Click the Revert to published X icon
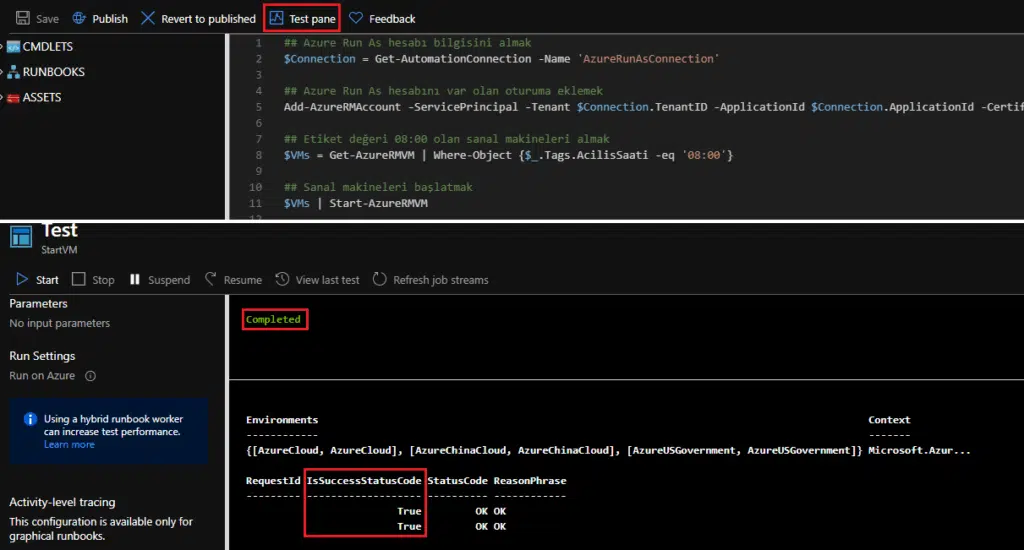Screen dimensions: 1024x550 click(148, 18)
